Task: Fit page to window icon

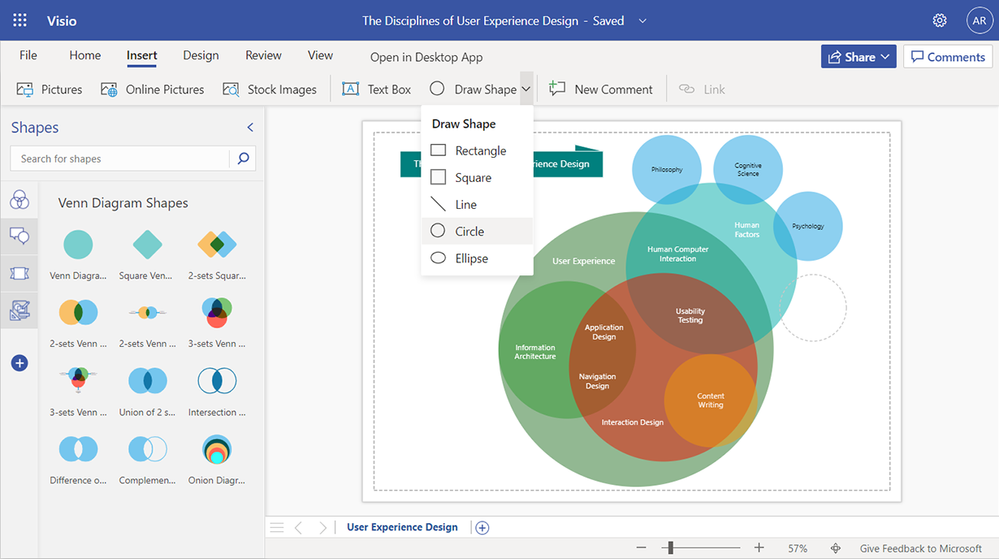Action: (x=835, y=548)
